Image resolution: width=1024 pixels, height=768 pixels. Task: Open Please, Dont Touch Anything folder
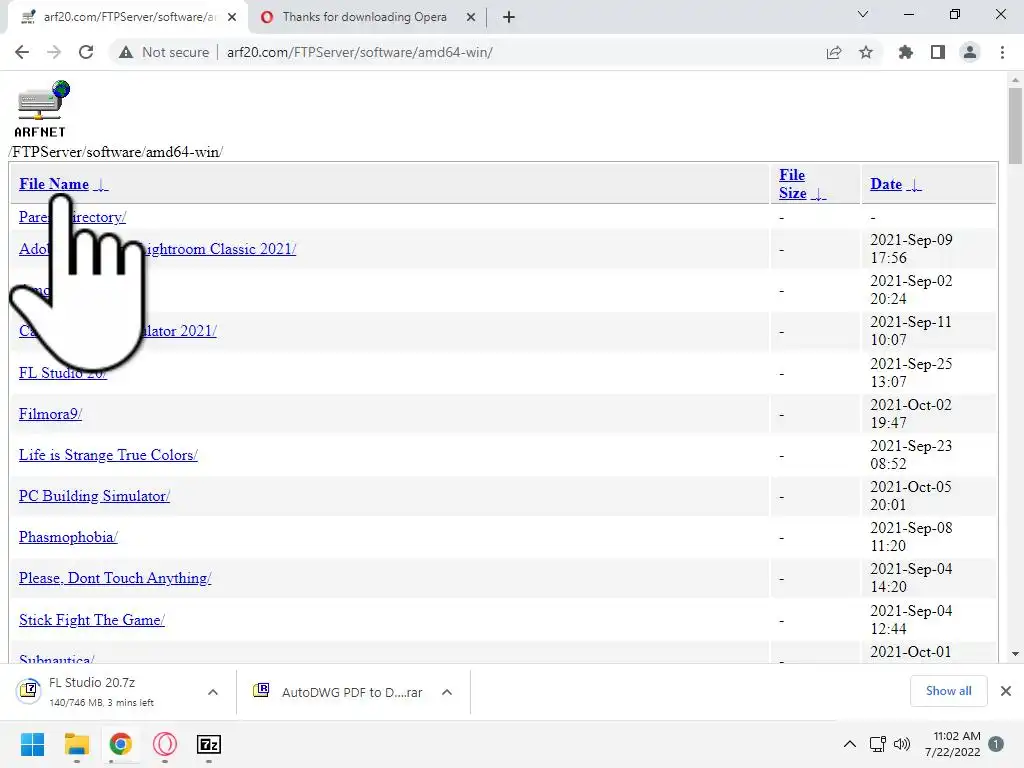[115, 579]
